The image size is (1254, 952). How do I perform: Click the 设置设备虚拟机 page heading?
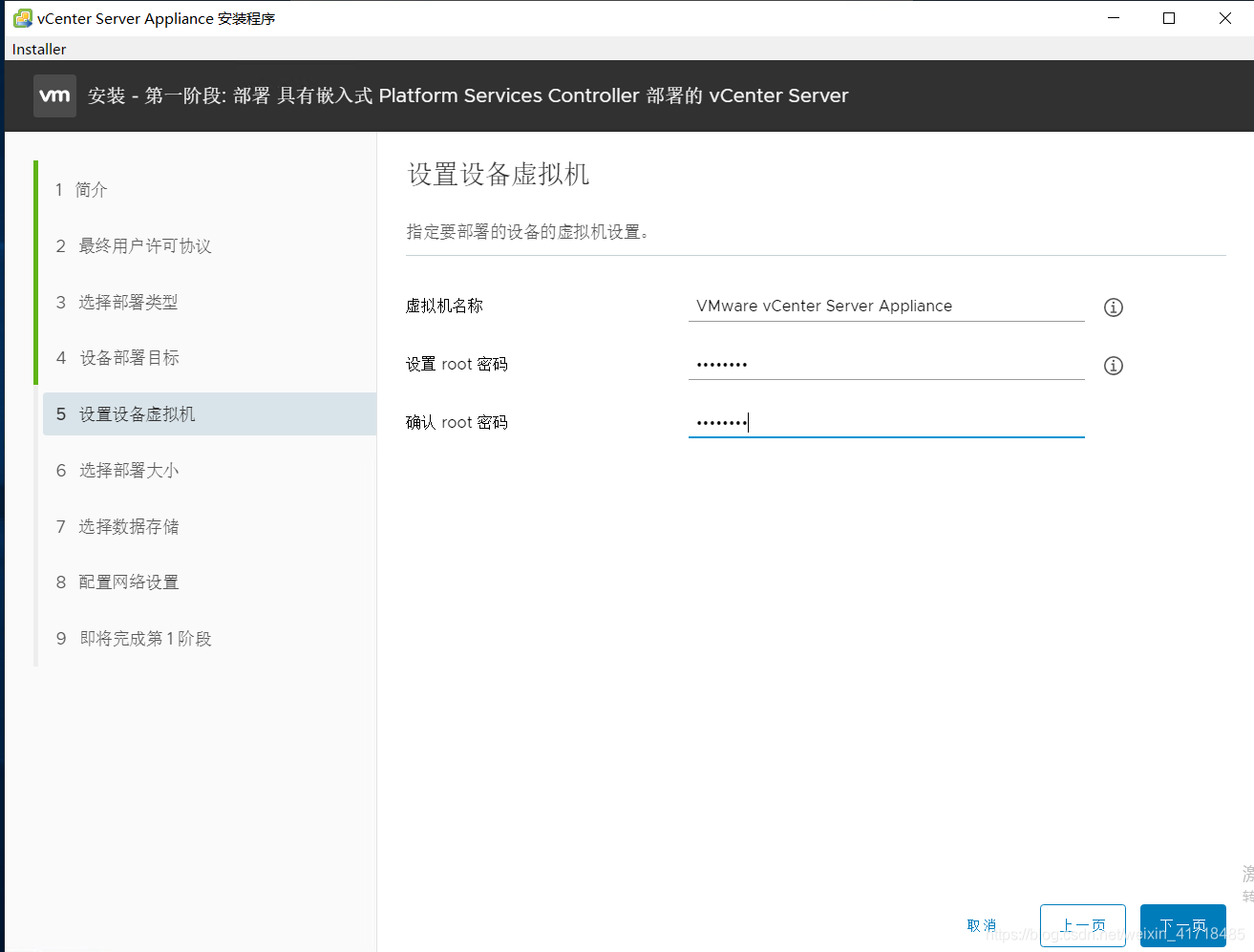tap(499, 174)
